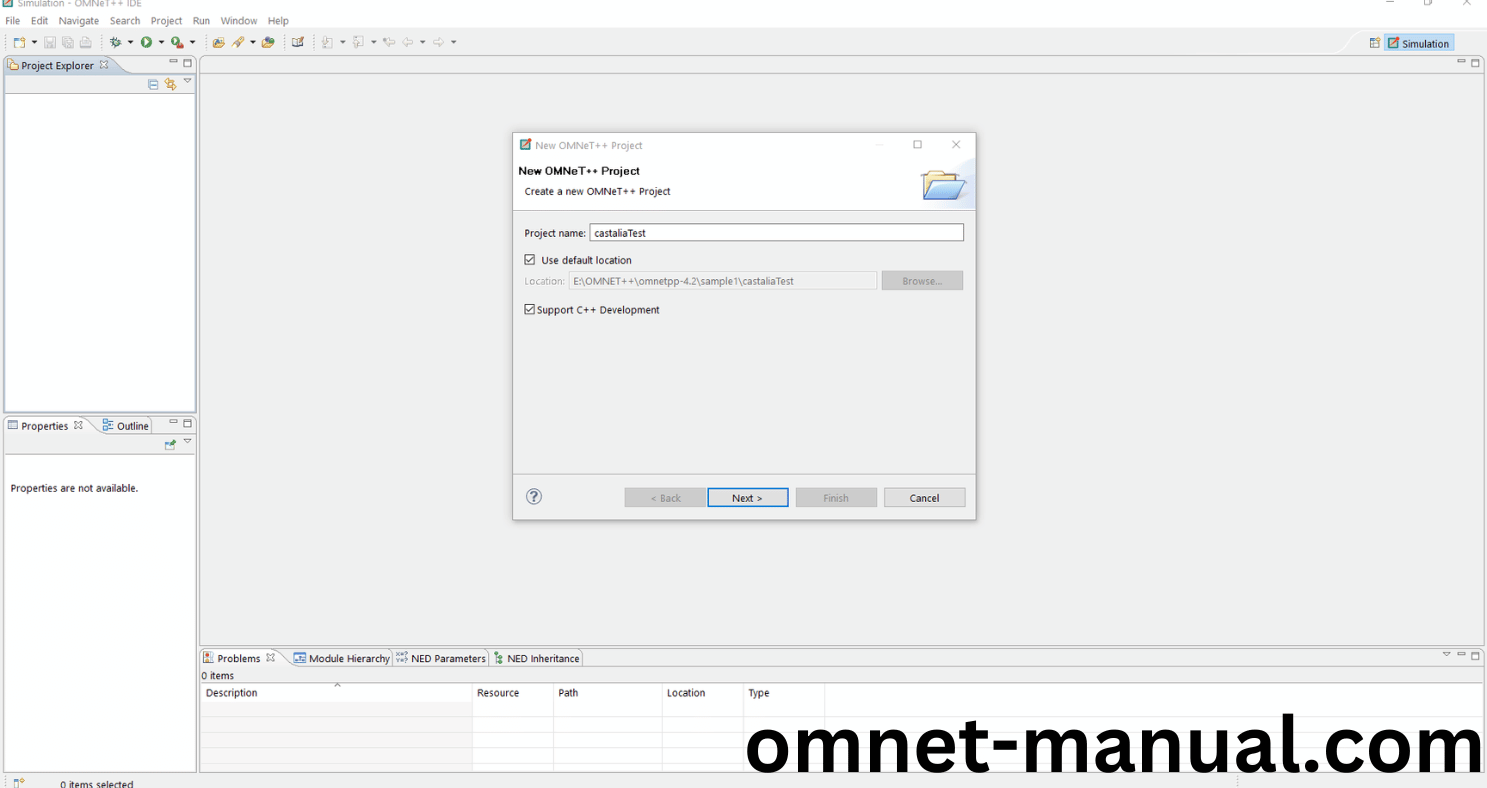This screenshot has height=788, width=1487.
Task: Click the Next Annotation toolbar icon
Action: point(328,42)
